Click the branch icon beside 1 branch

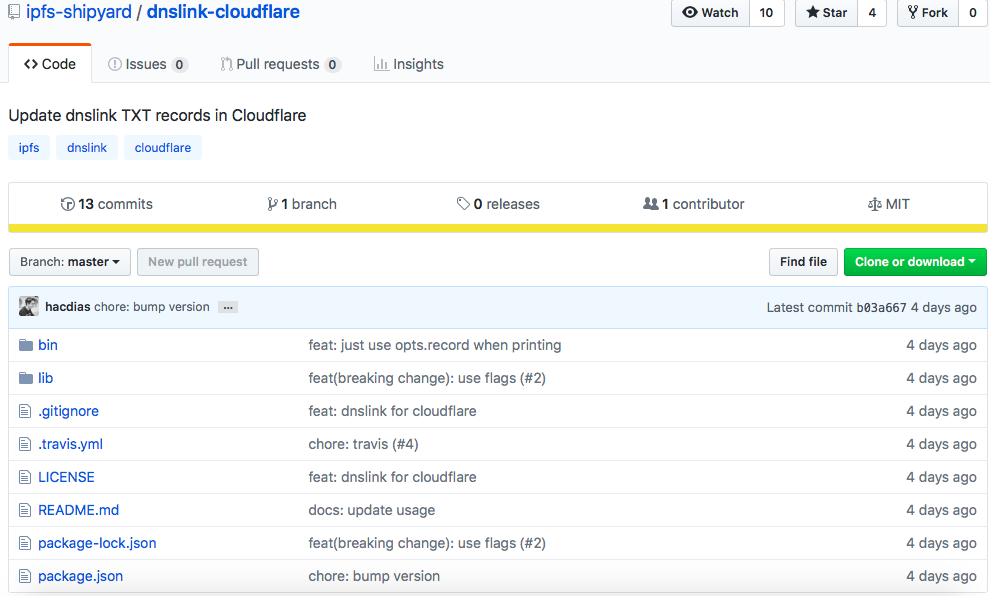click(x=272, y=204)
